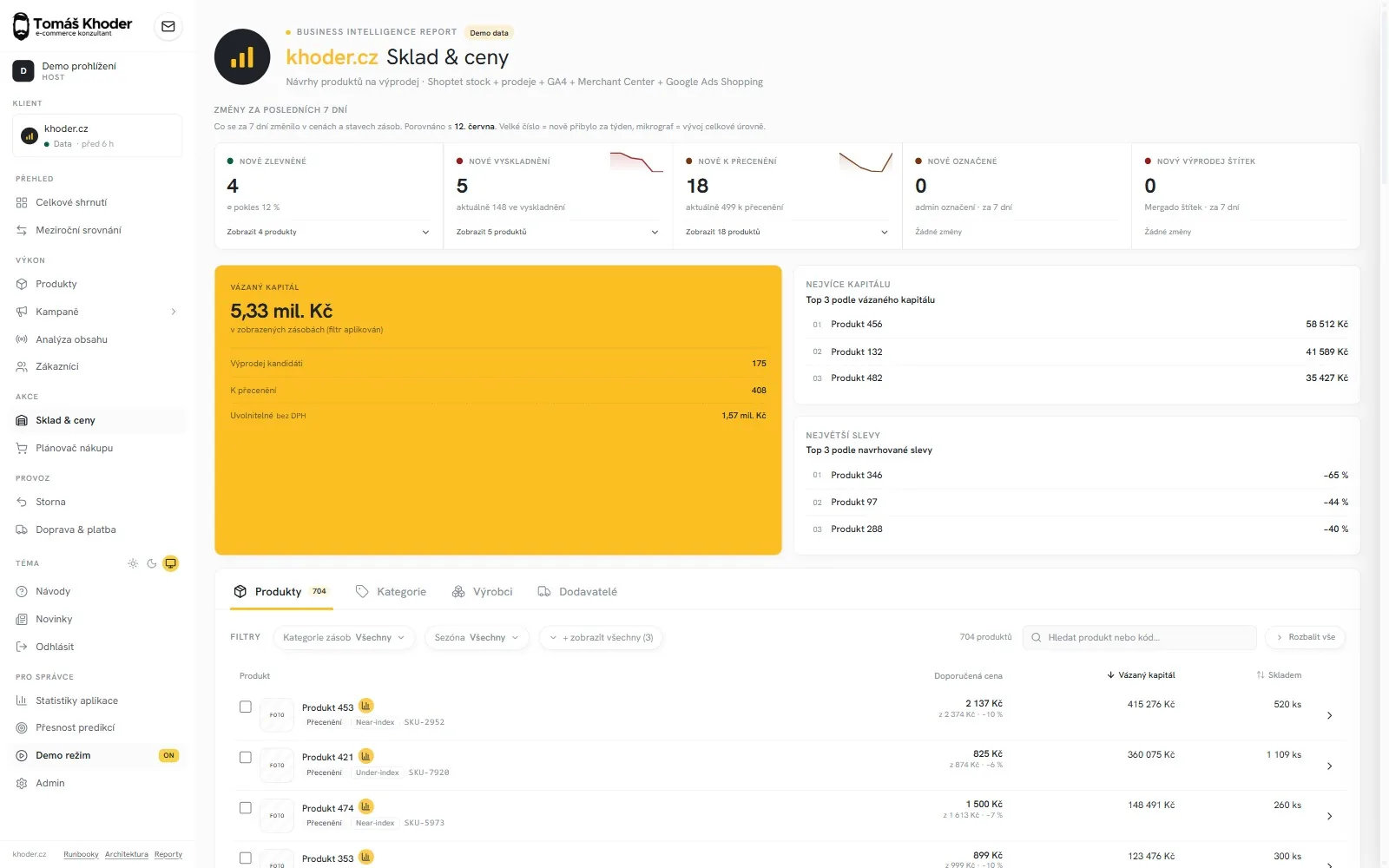Click the Admin gear icon

tap(22, 783)
